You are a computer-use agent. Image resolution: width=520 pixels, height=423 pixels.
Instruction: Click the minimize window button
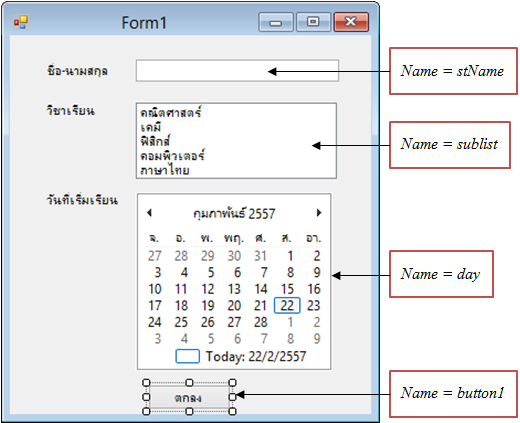[x=276, y=22]
